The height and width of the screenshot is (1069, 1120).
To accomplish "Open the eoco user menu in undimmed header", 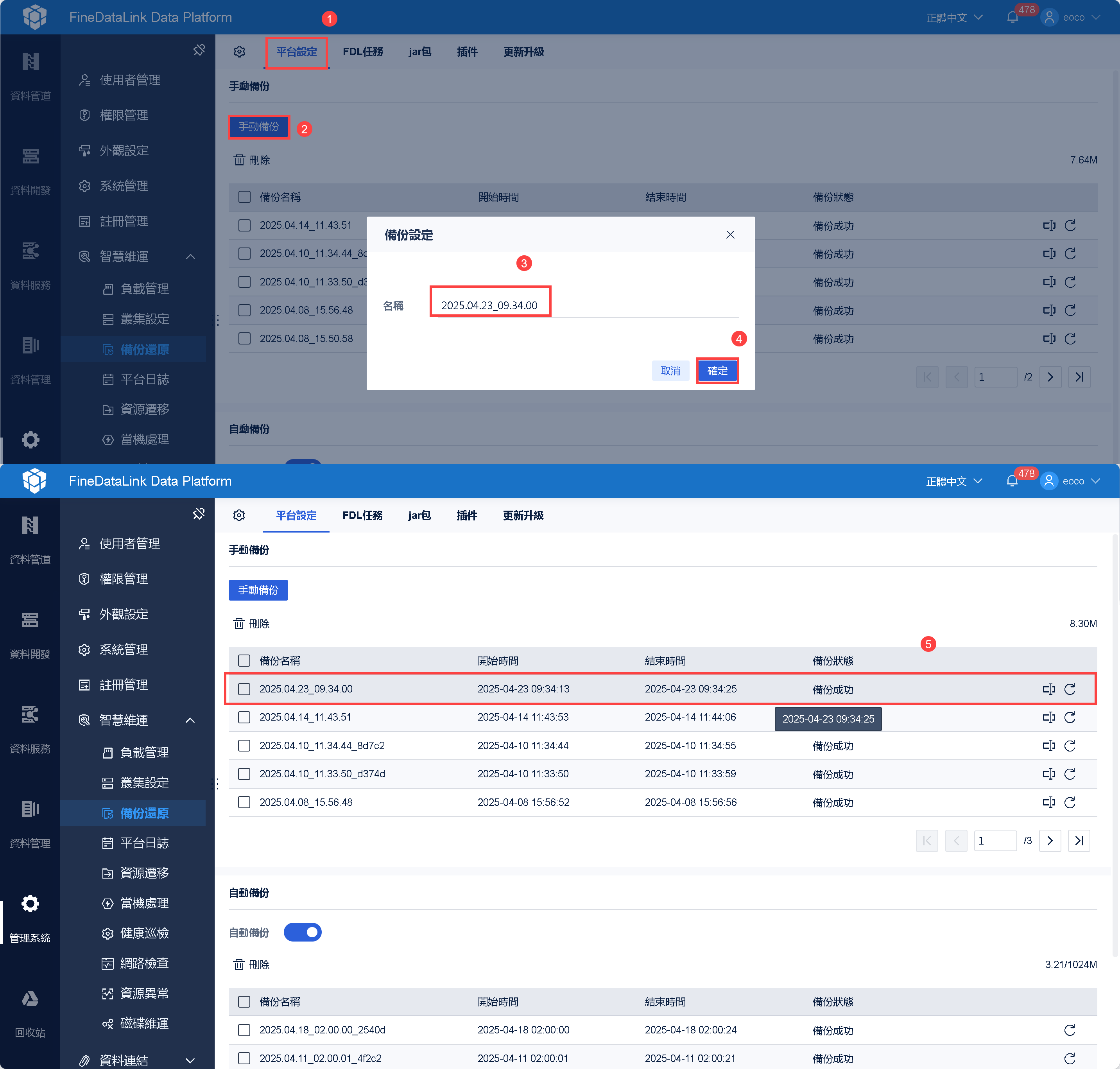I will coord(1070,481).
